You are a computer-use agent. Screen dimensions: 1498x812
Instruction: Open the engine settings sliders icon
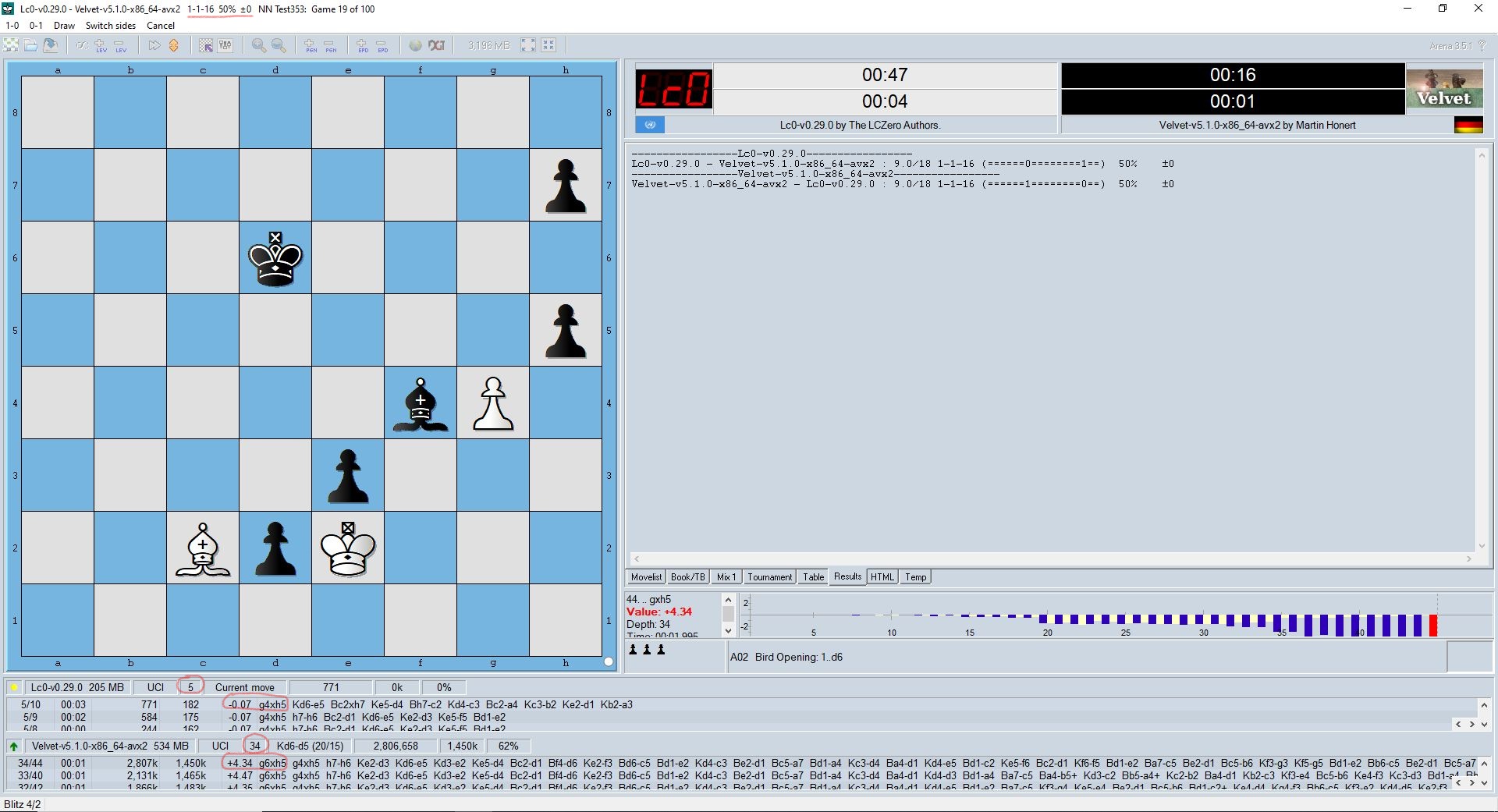[225, 45]
